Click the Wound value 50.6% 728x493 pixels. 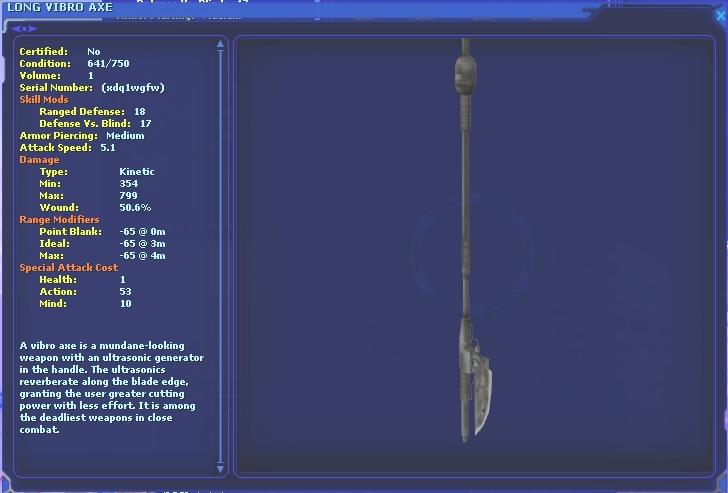[x=135, y=208]
